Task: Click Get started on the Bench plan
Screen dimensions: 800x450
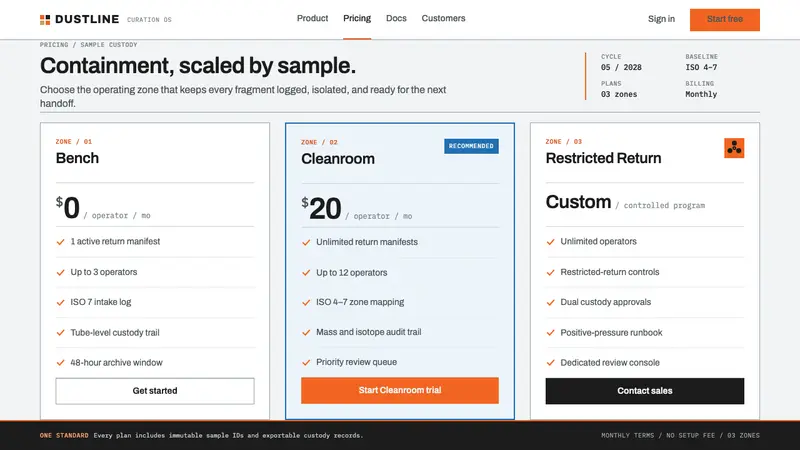Action: (155, 391)
